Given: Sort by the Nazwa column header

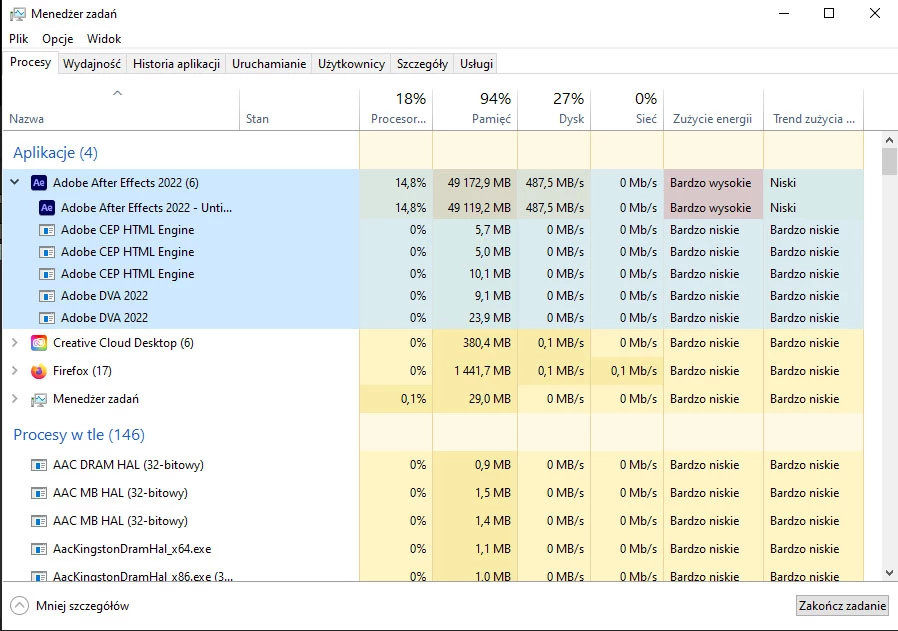Looking at the screenshot, I should (121, 110).
